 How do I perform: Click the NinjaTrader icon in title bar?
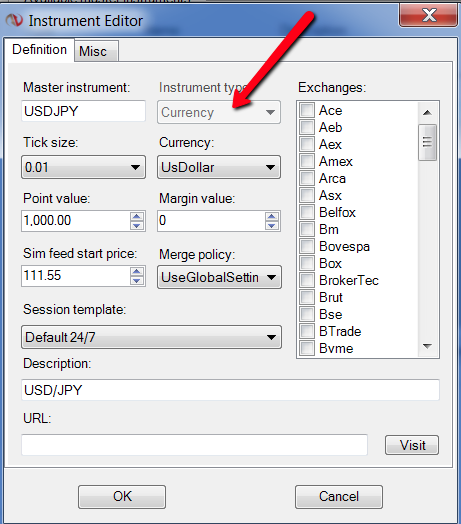click(14, 20)
